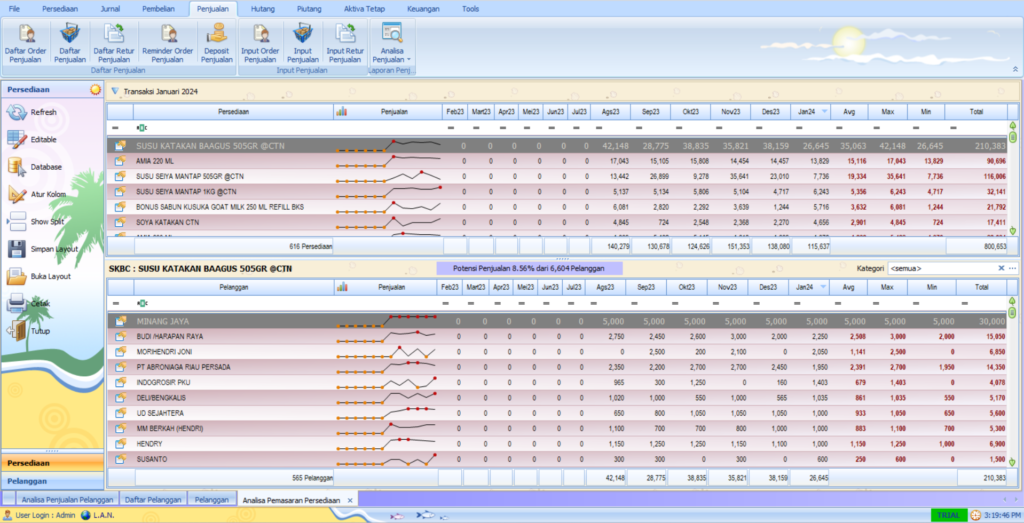The width and height of the screenshot is (1024, 523).
Task: Open the Daftar Pelanggan bottom tab
Action: (152, 499)
